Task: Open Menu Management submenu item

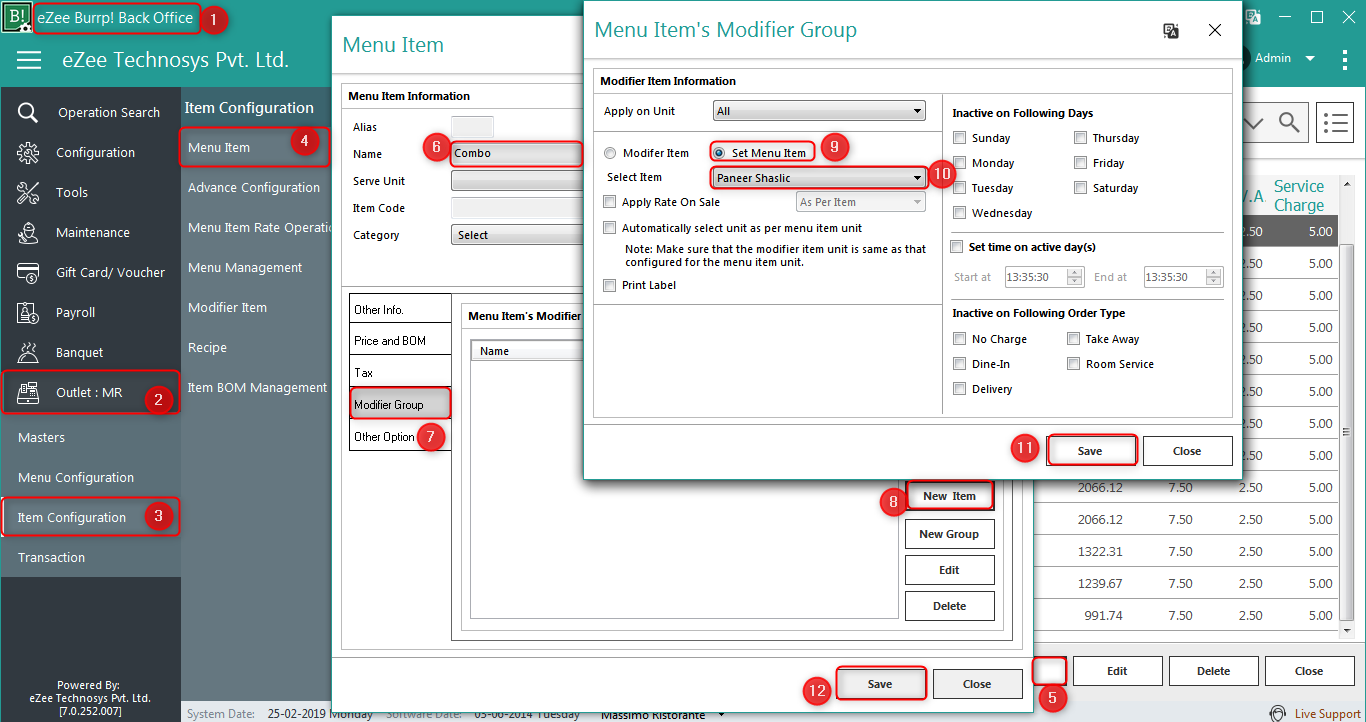Action: [245, 267]
